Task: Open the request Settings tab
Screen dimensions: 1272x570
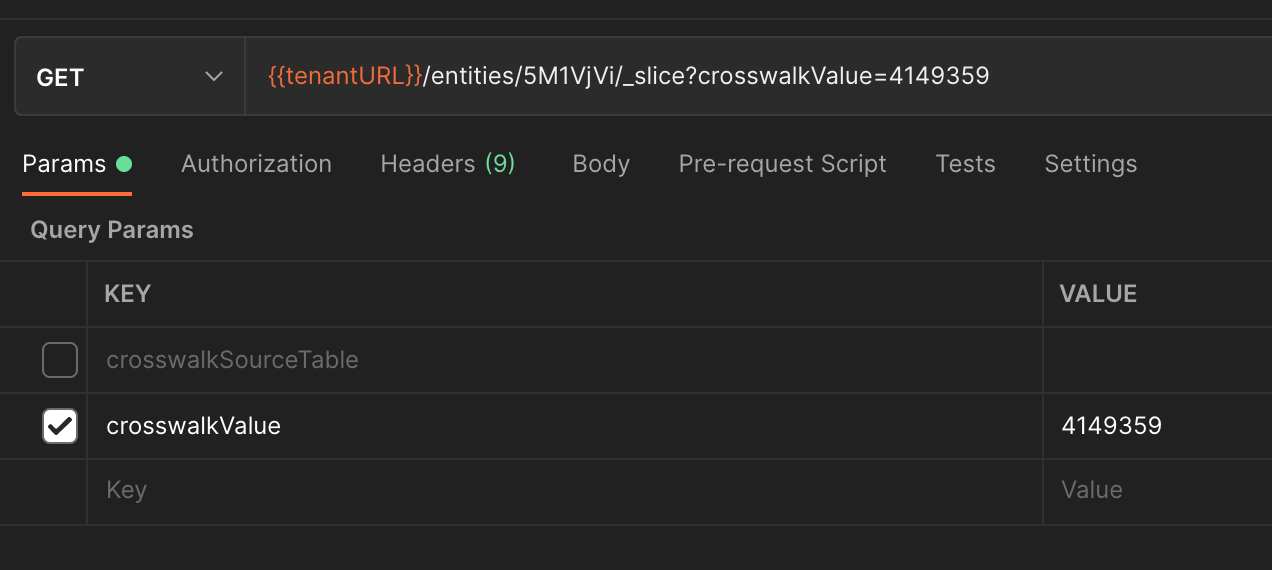Action: pyautogui.click(x=1090, y=164)
